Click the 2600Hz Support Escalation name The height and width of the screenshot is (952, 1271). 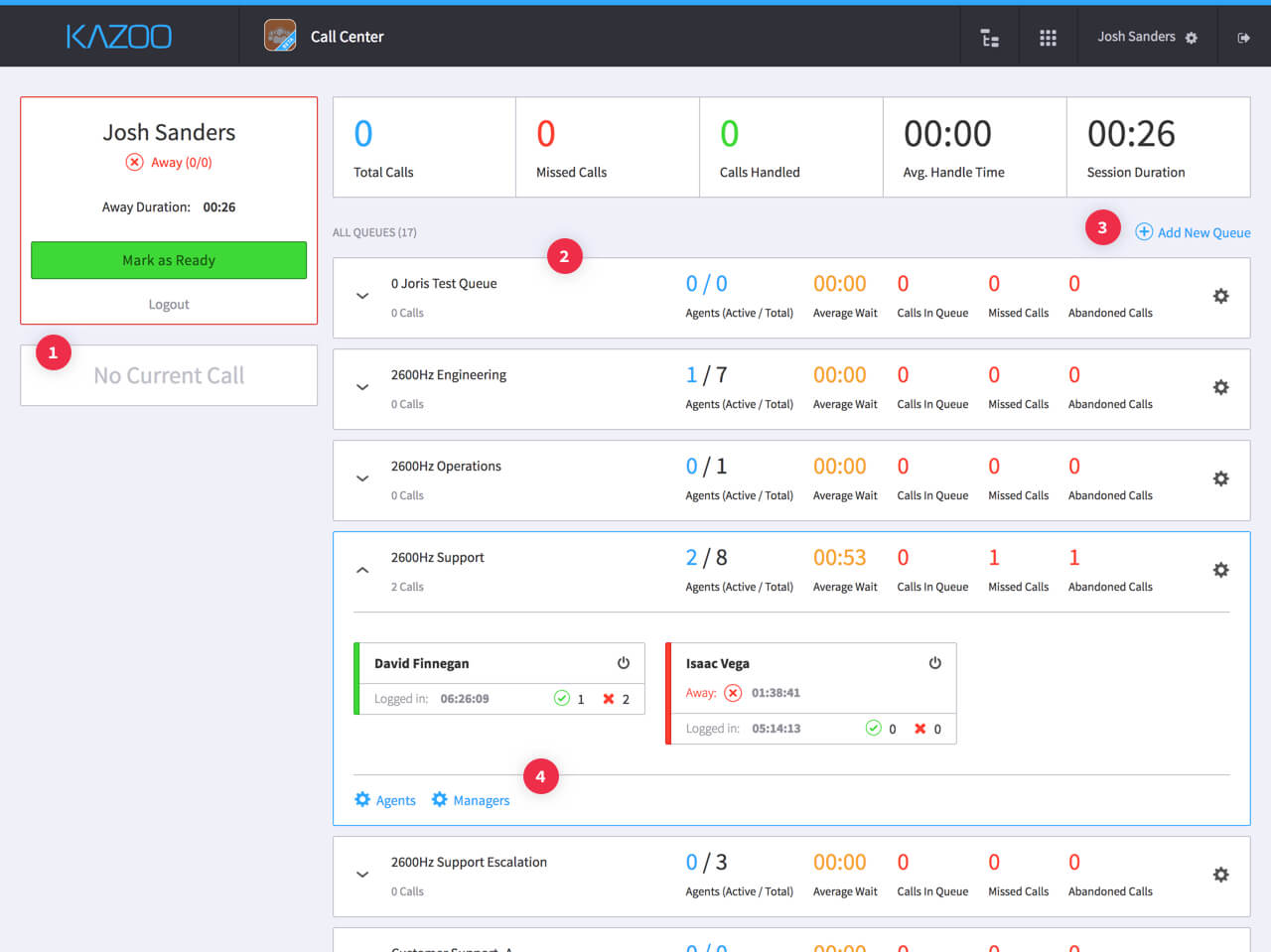[x=469, y=862]
